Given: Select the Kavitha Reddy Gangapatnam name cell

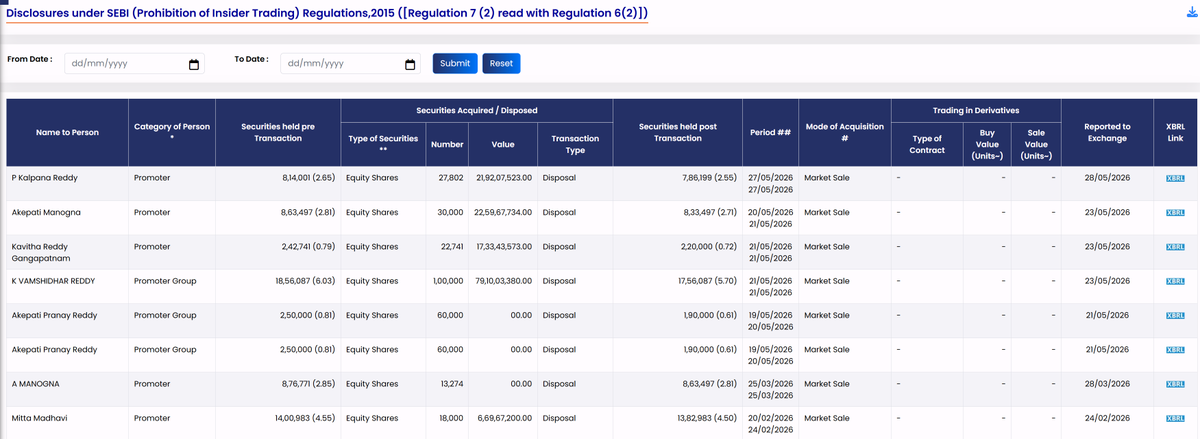Looking at the screenshot, I should 68,252.
